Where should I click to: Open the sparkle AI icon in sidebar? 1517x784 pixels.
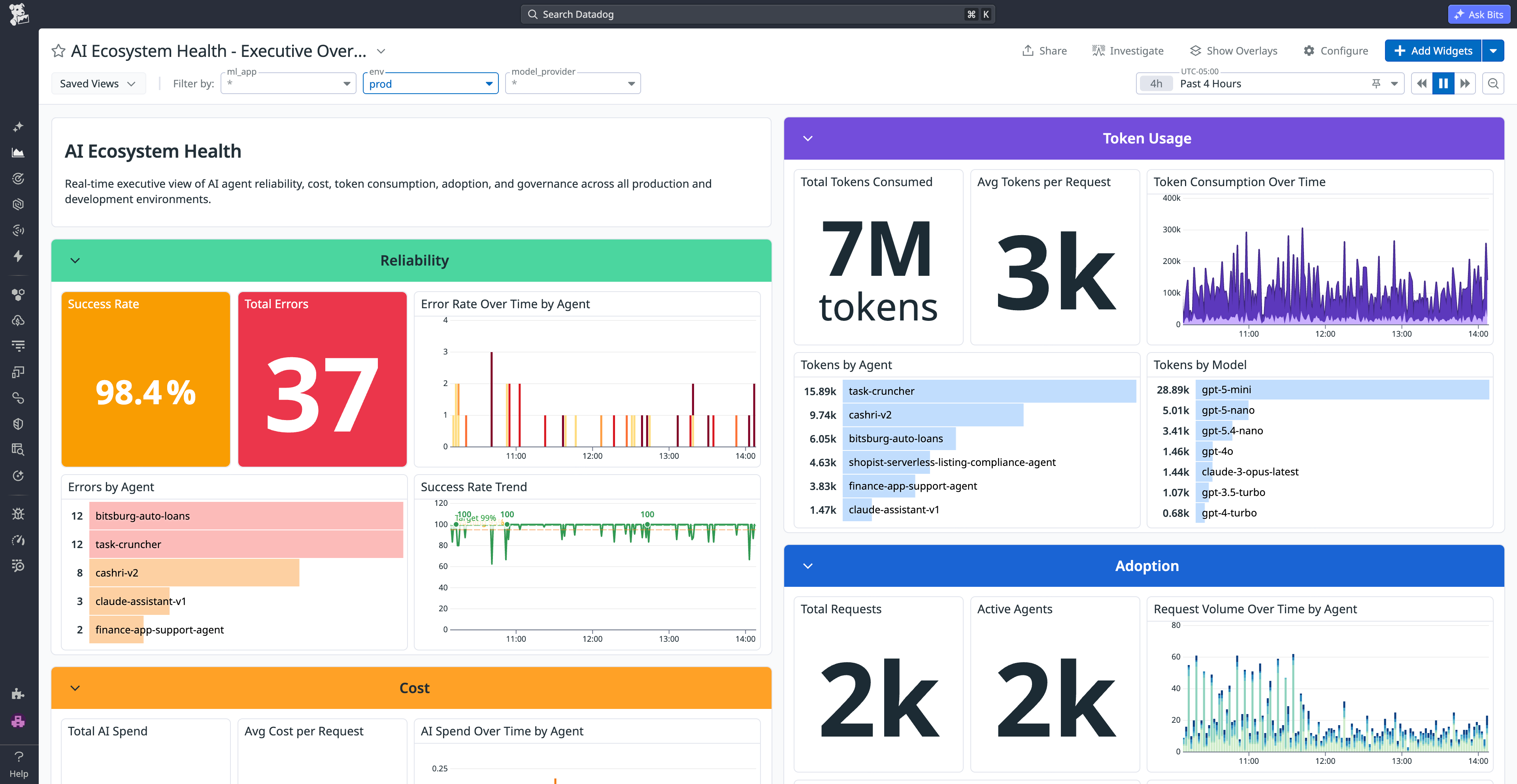coord(18,126)
